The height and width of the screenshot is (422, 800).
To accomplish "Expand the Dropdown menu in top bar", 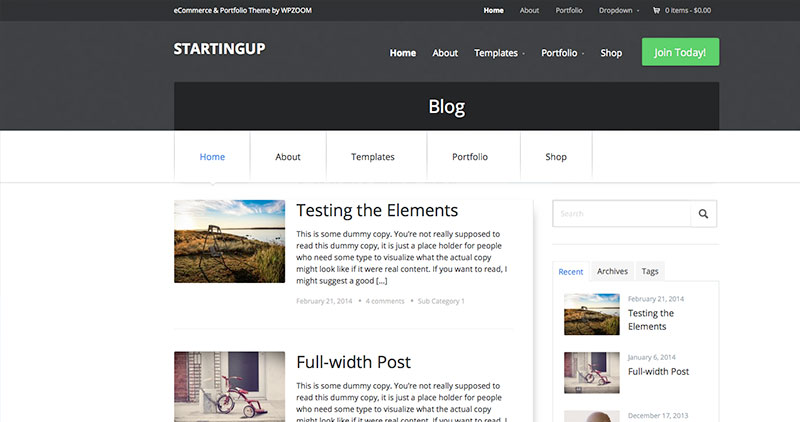I will [x=618, y=10].
